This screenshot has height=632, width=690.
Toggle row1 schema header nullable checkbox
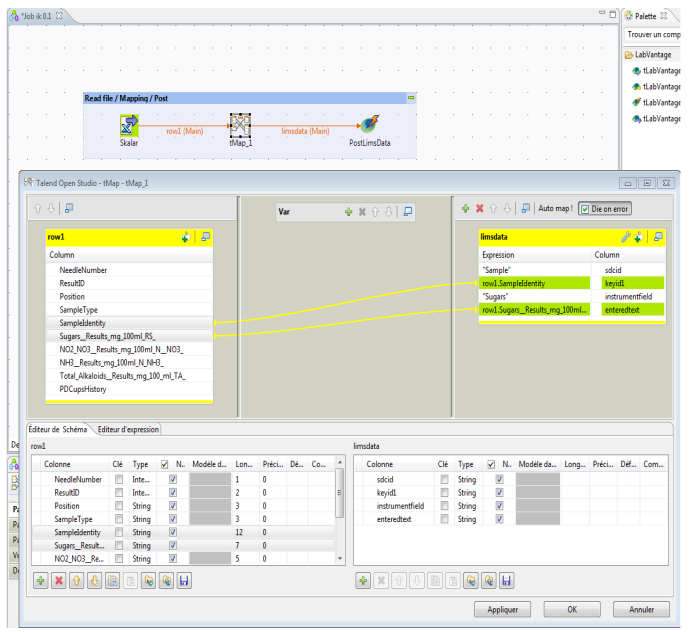coord(165,464)
